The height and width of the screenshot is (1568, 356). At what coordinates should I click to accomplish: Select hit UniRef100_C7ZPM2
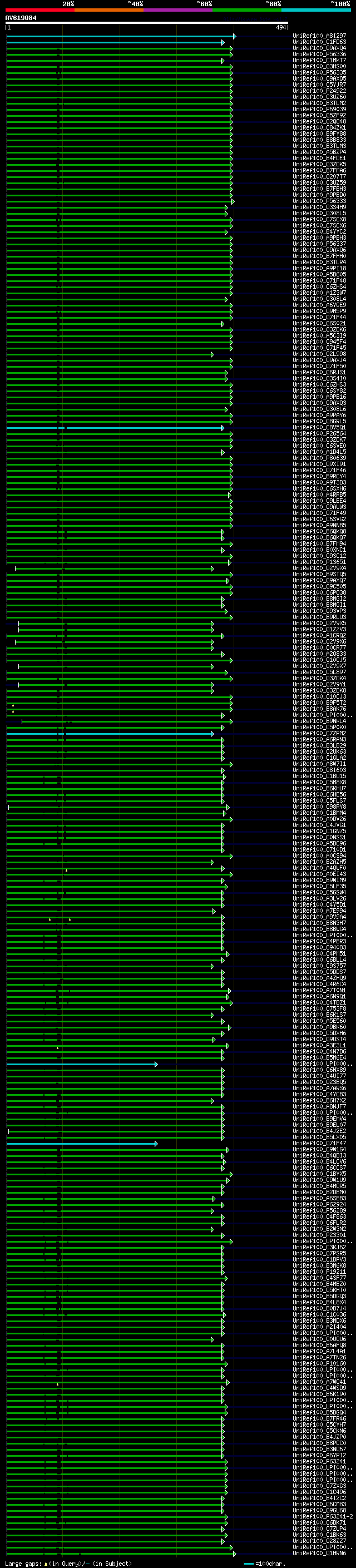pos(319,734)
